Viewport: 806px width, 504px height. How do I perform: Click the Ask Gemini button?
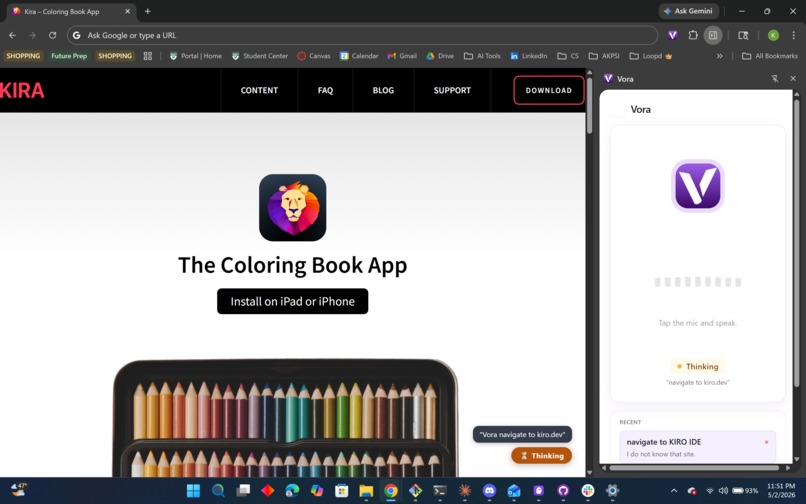(x=689, y=11)
